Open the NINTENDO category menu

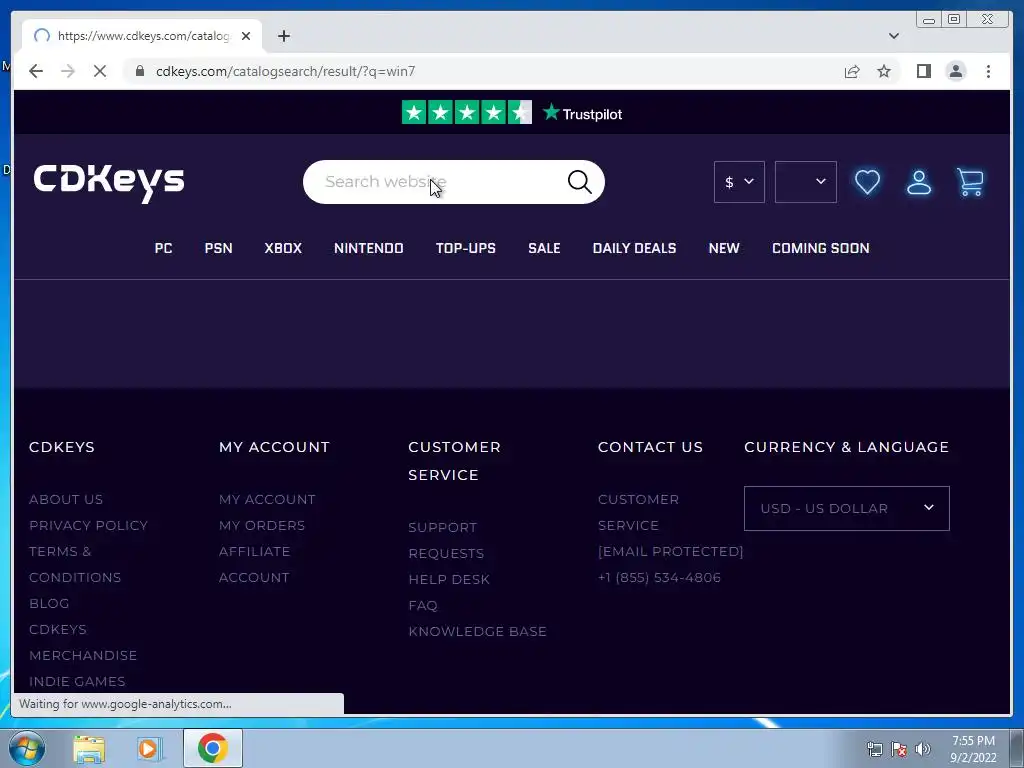click(x=368, y=248)
